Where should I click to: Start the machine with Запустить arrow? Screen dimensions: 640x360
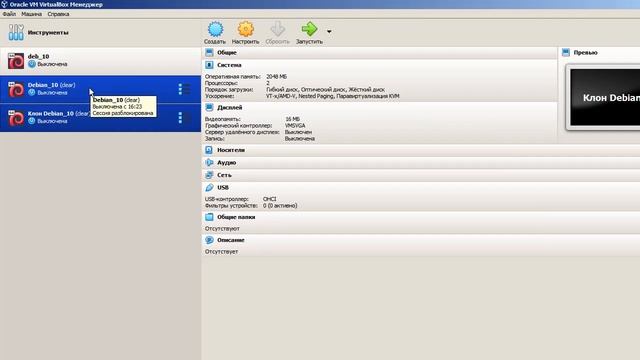pyautogui.click(x=309, y=29)
